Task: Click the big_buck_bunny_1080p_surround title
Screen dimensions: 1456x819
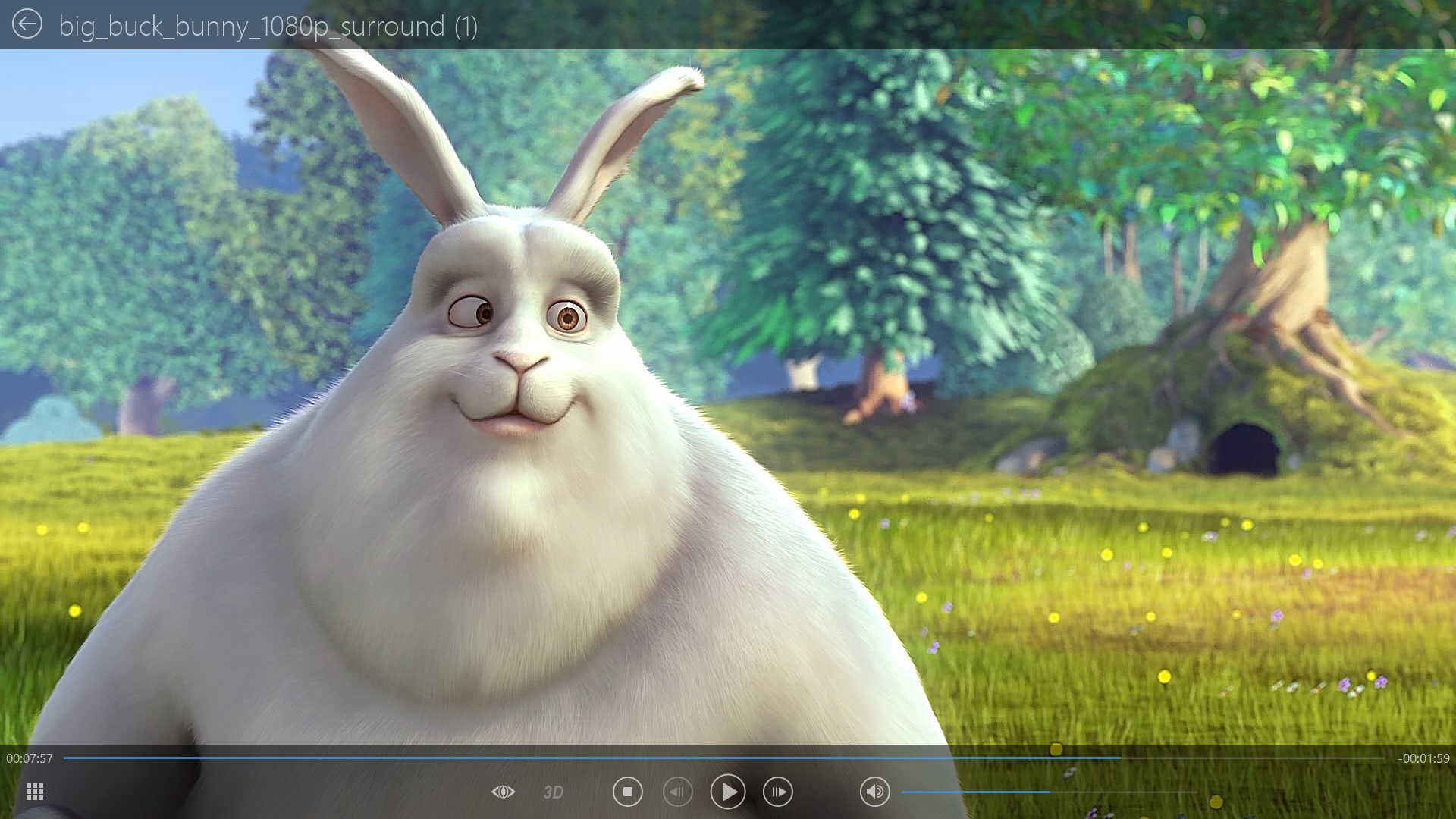Action: tap(268, 27)
